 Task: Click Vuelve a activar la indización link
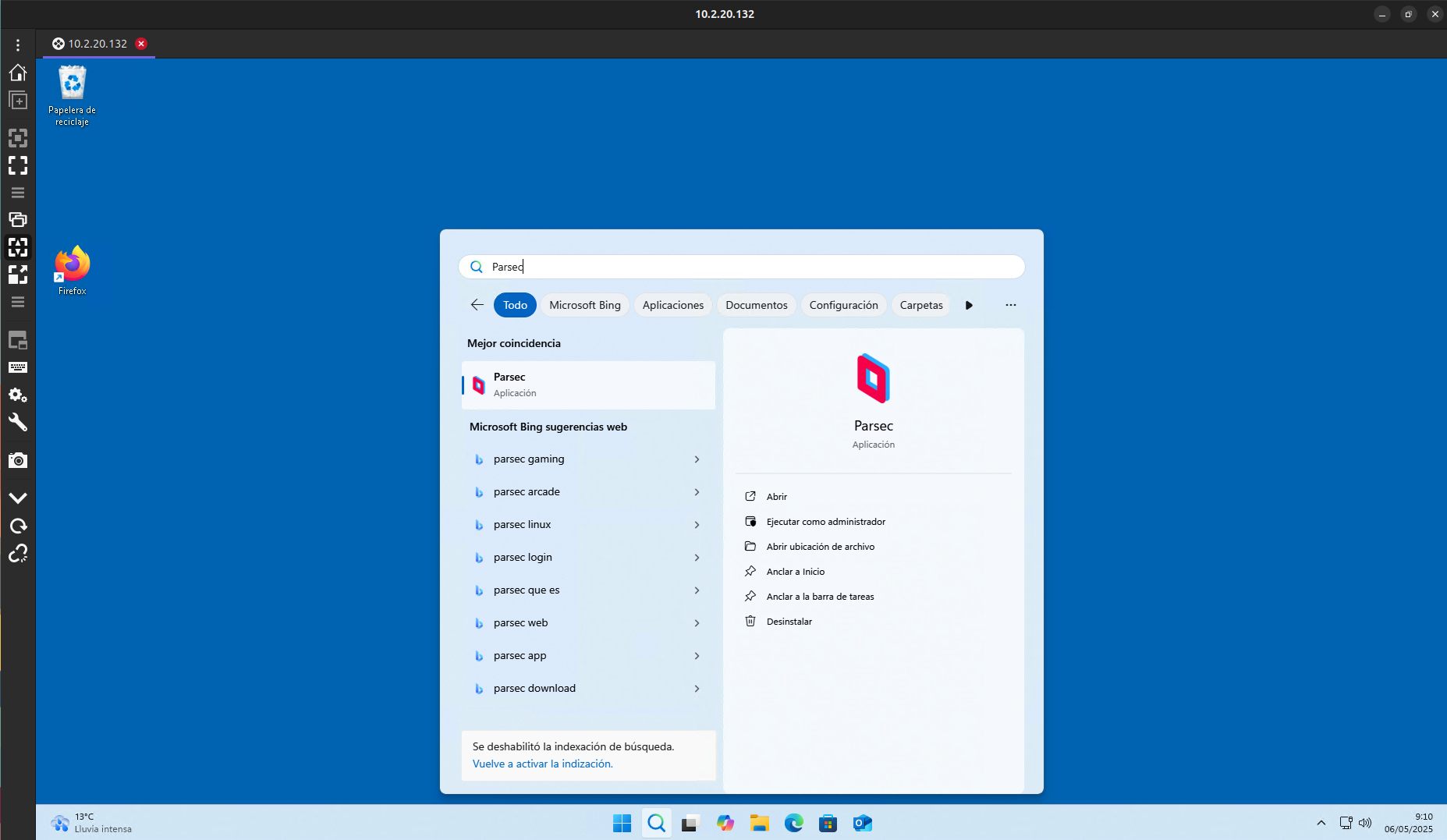(542, 764)
